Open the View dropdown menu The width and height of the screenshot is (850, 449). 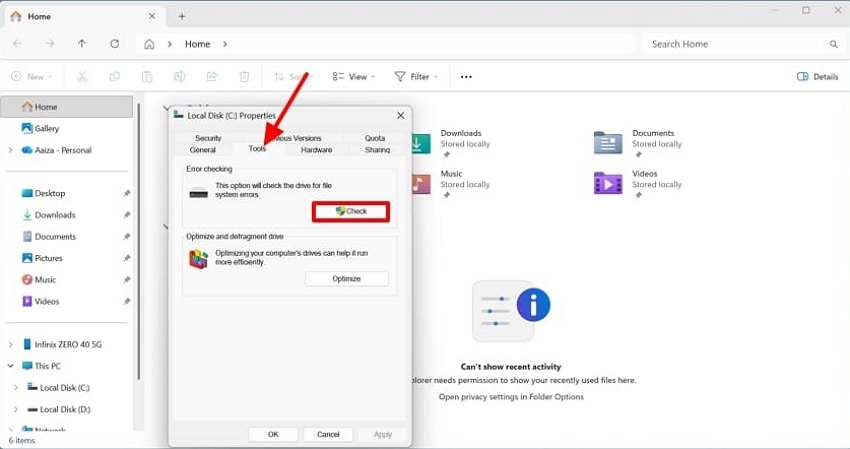tap(353, 76)
